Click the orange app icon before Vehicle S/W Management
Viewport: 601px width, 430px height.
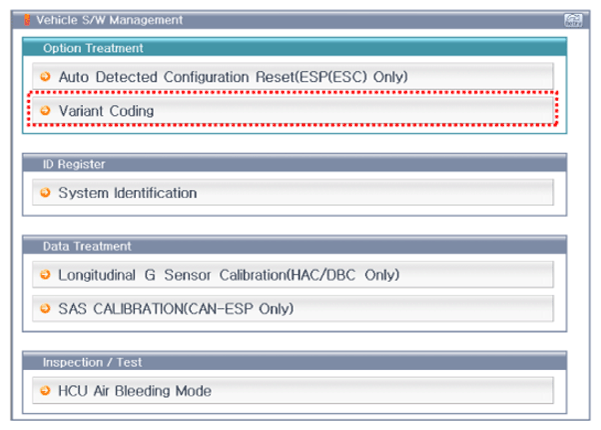pos(13,19)
